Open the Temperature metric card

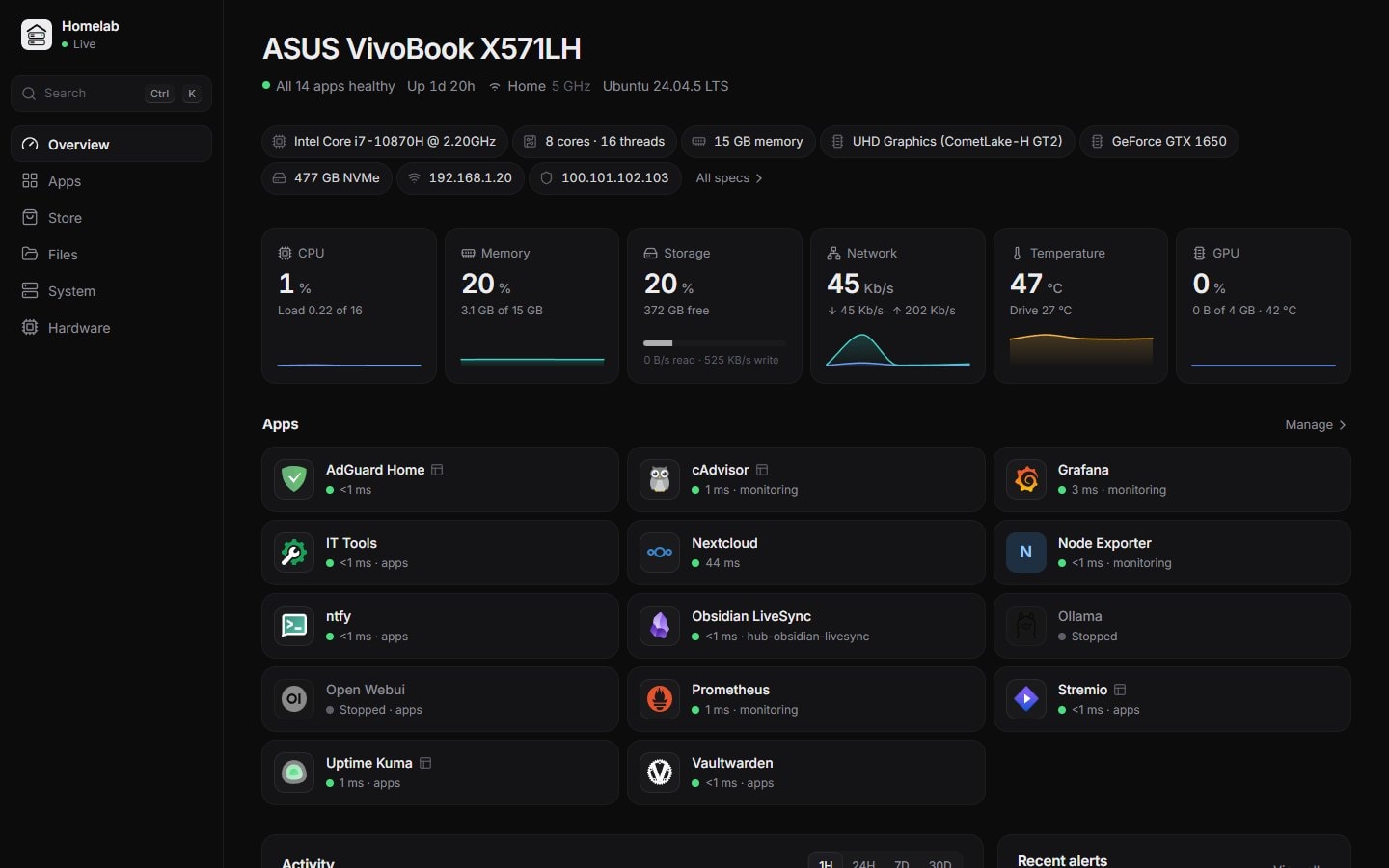1080,306
